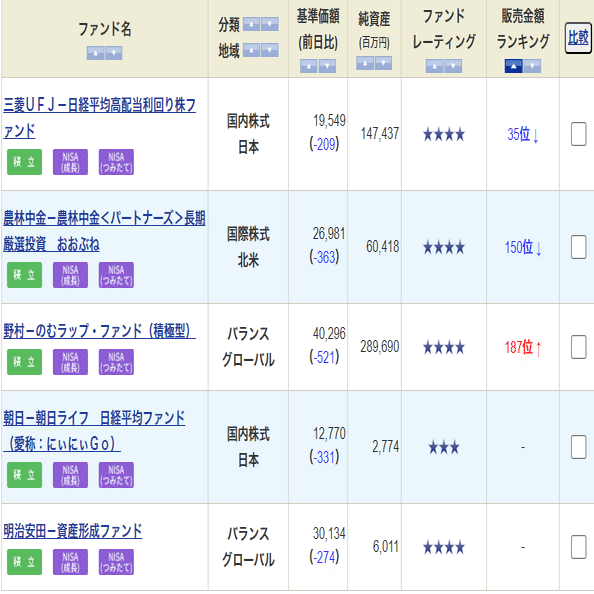Viewport: 594px width, 594px height.
Task: Sort fund name ascending arrow
Action: pyautogui.click(x=95, y=53)
